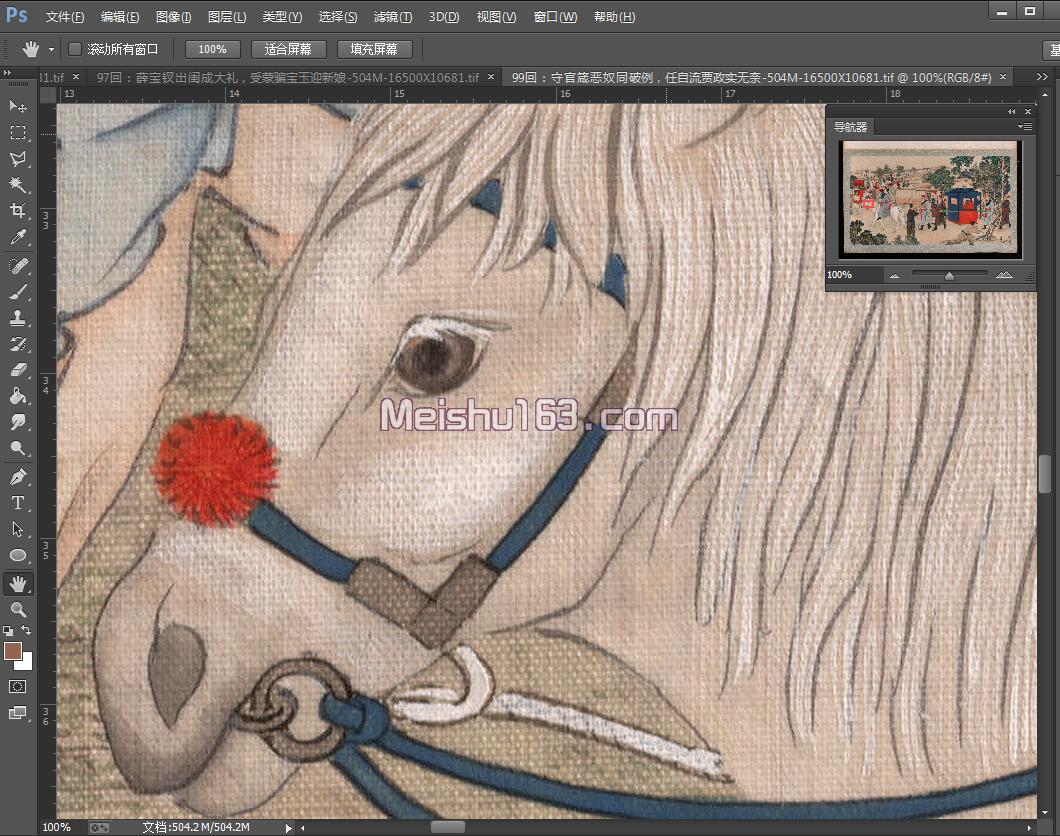Select the Crop tool
Viewport: 1060px width, 836px height.
tap(18, 211)
